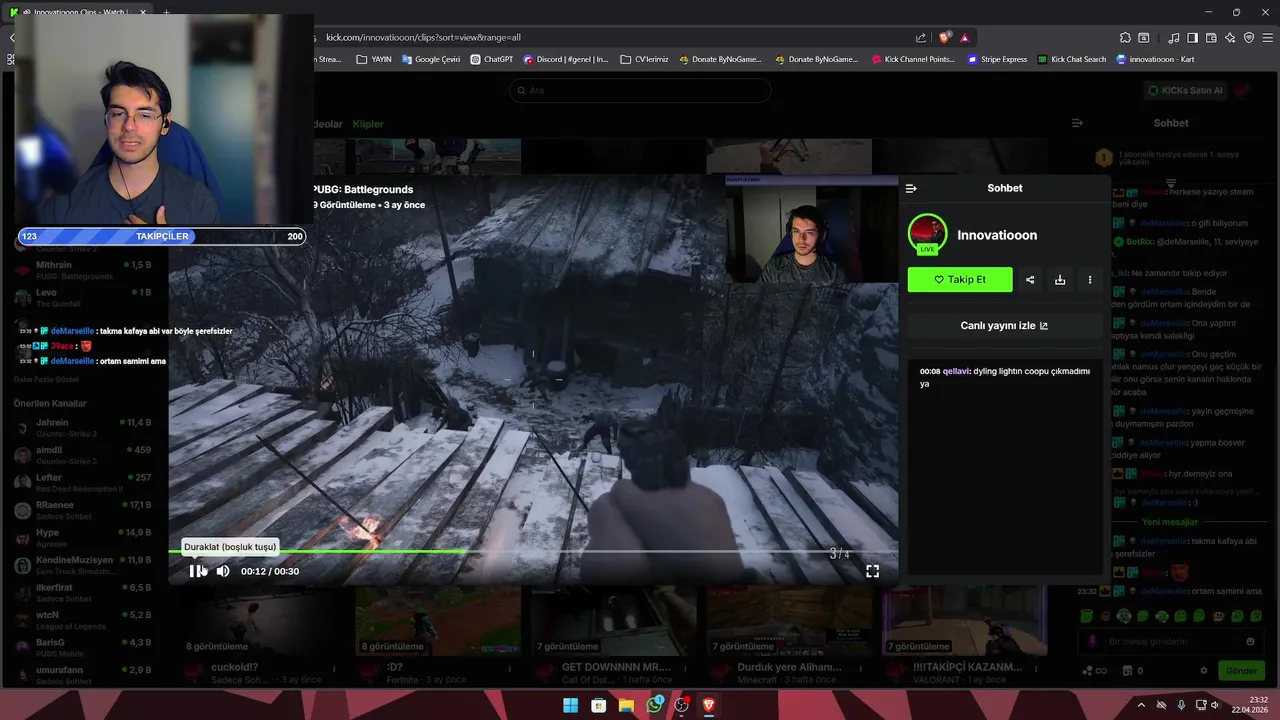The image size is (1280, 720).
Task: Click KICKs Satın Al button
Action: [1186, 90]
